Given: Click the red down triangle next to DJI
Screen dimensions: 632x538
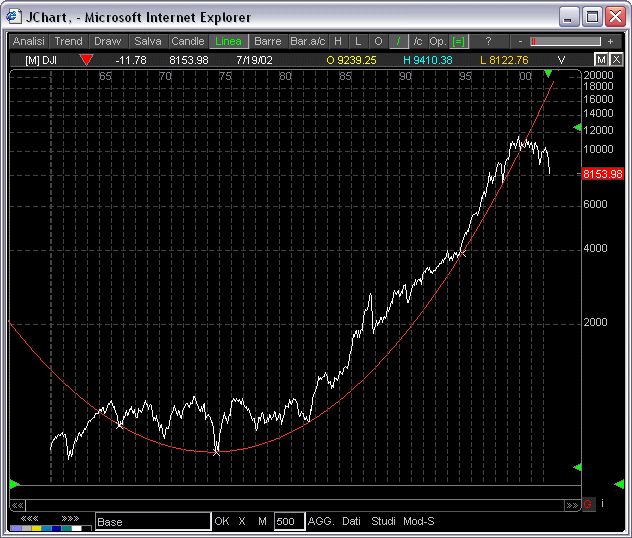Looking at the screenshot, I should pyautogui.click(x=86, y=60).
